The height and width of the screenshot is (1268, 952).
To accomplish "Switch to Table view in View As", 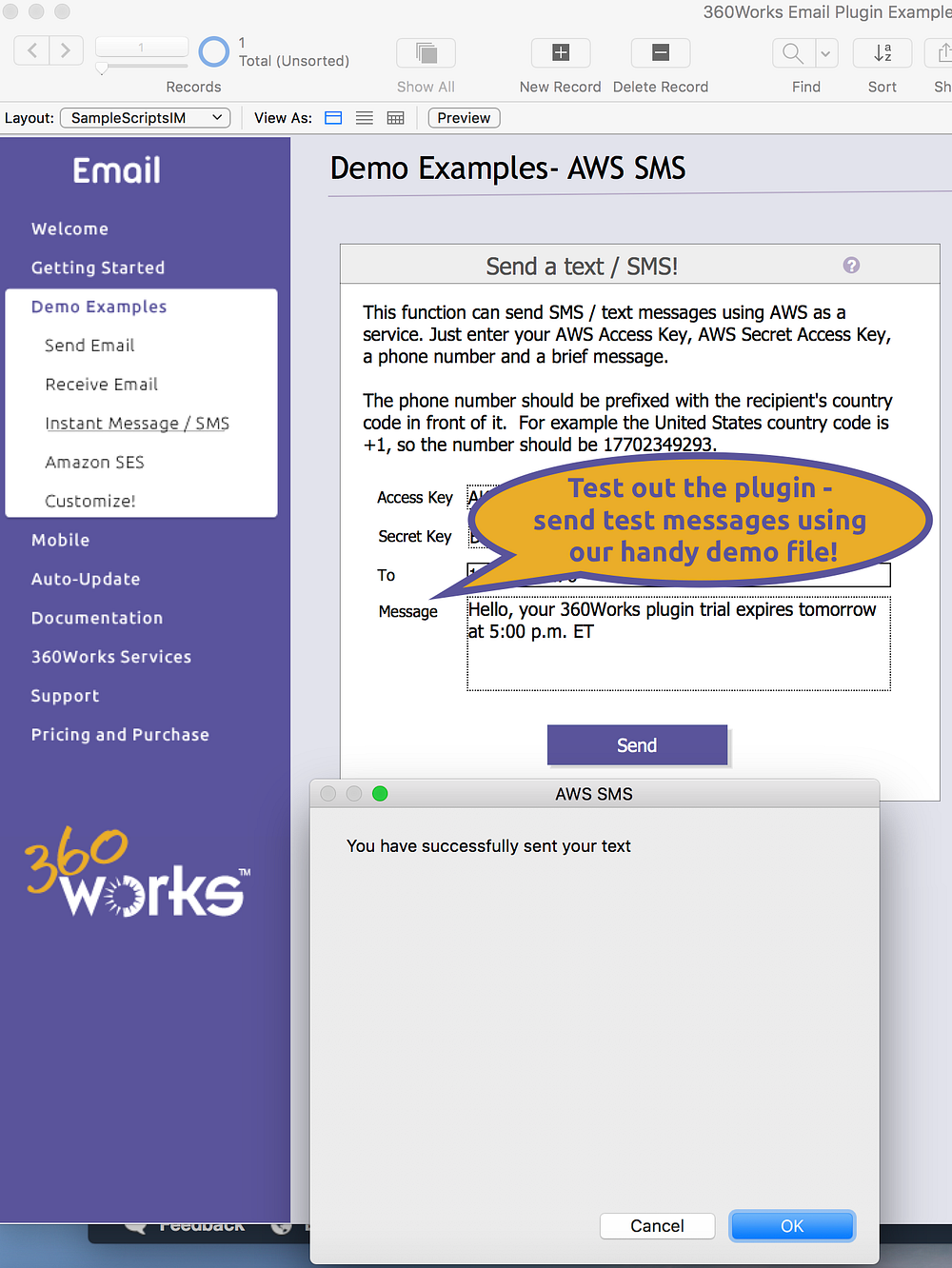I will [395, 117].
